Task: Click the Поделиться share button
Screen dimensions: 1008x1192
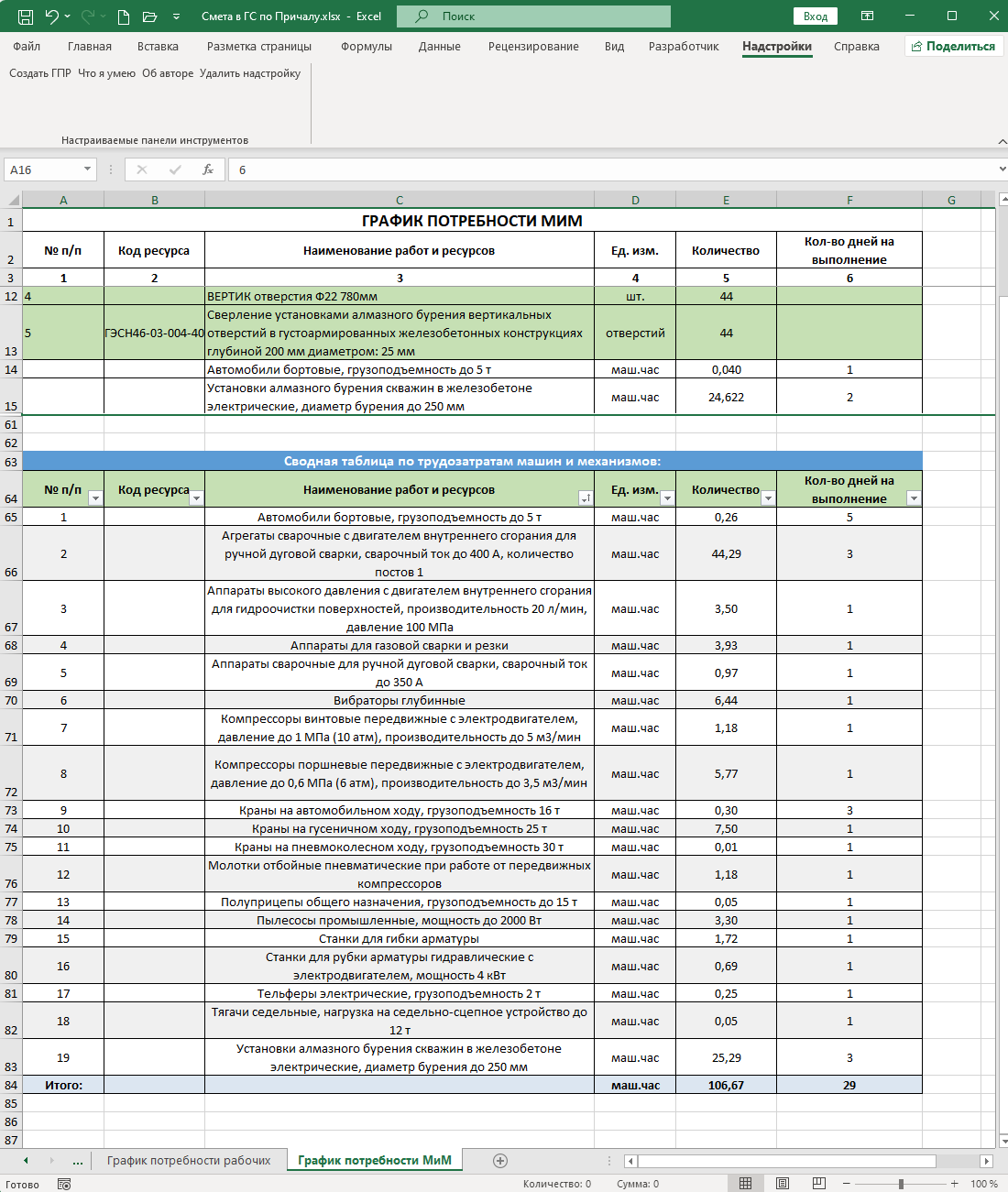Action: (x=954, y=47)
